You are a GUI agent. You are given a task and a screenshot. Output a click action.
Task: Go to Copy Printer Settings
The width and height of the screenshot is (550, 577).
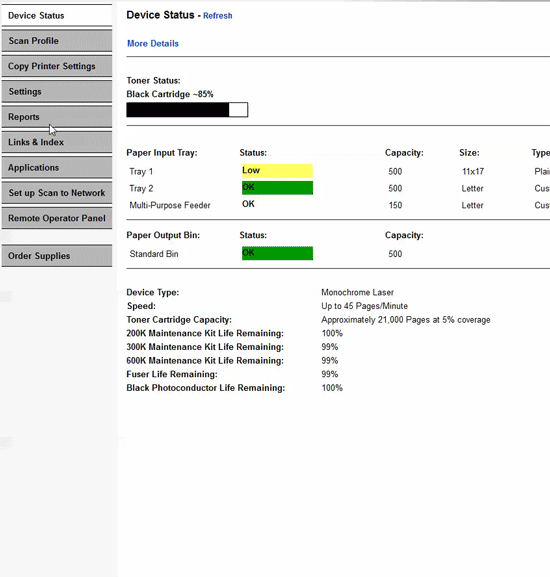tap(57, 66)
